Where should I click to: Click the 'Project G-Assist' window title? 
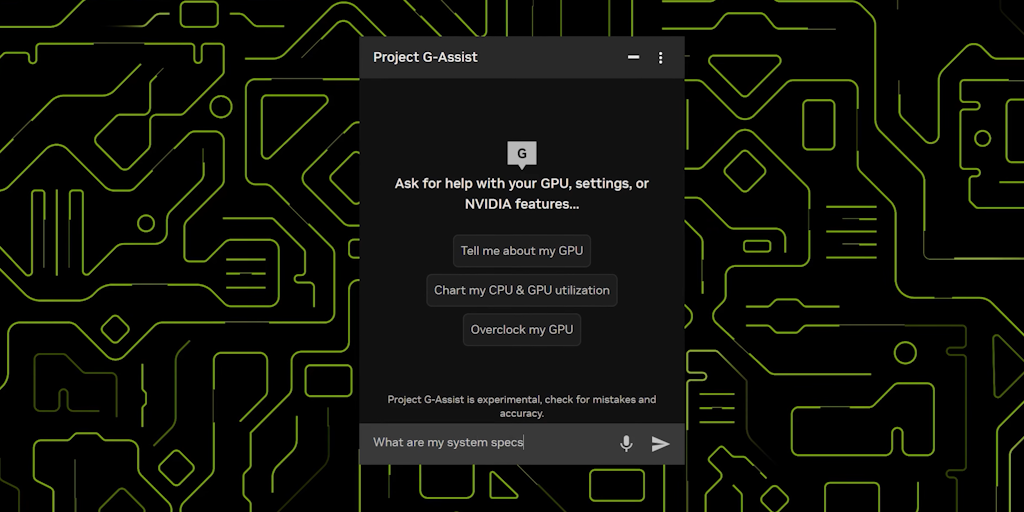[x=425, y=57]
